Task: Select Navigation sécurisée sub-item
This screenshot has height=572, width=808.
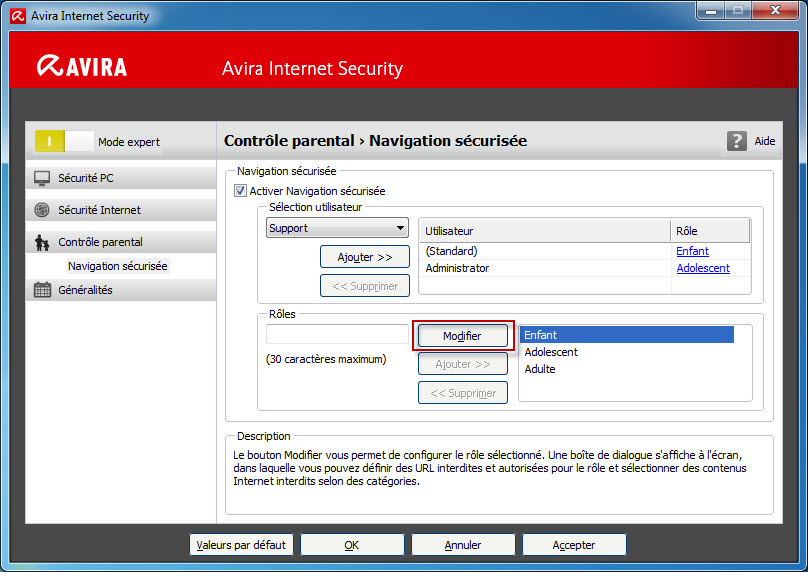Action: point(117,266)
